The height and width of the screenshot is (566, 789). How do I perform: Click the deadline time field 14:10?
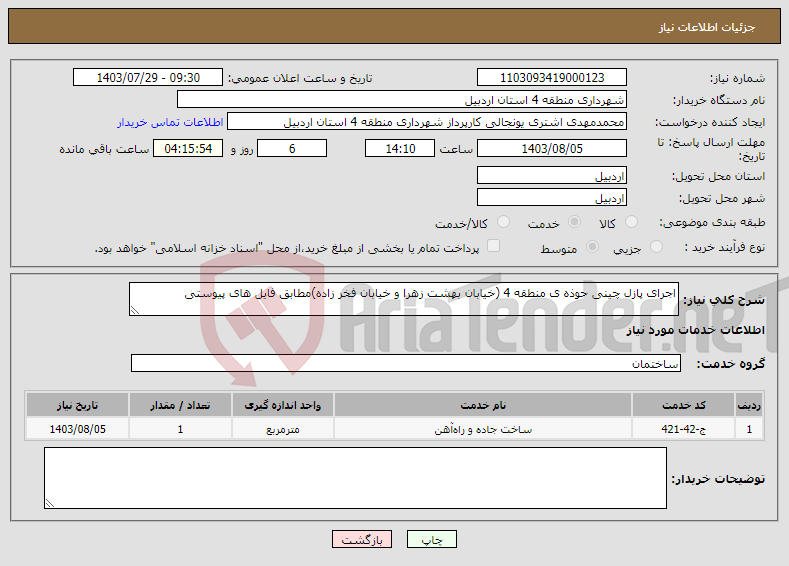(x=400, y=148)
